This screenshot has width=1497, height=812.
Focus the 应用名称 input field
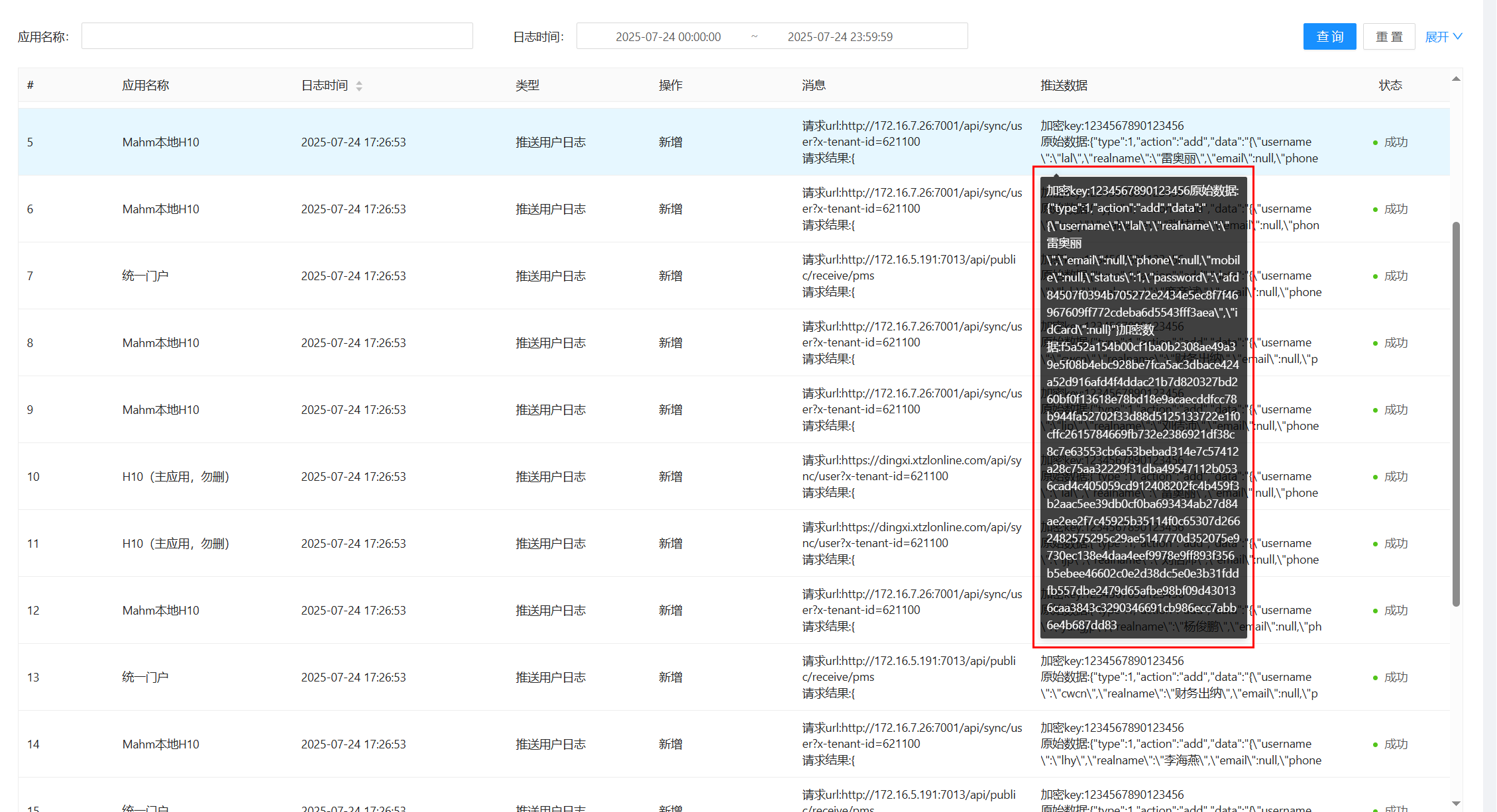pyautogui.click(x=277, y=36)
